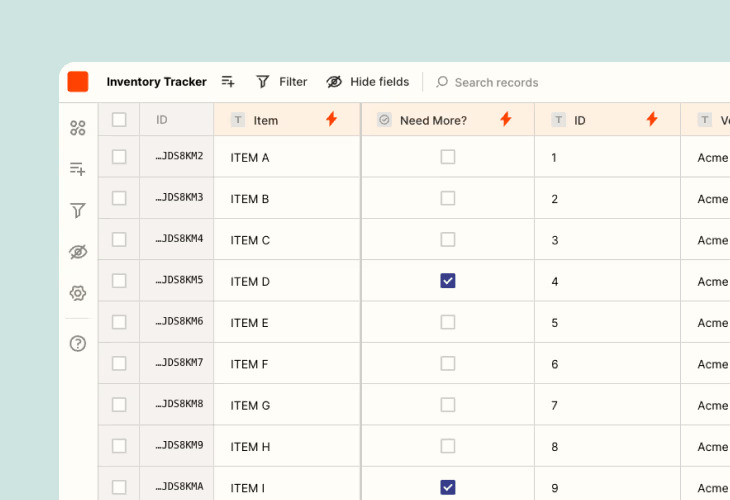Select row checkbox for JDS8KM5
Screen dimensions: 730x500
point(119,281)
